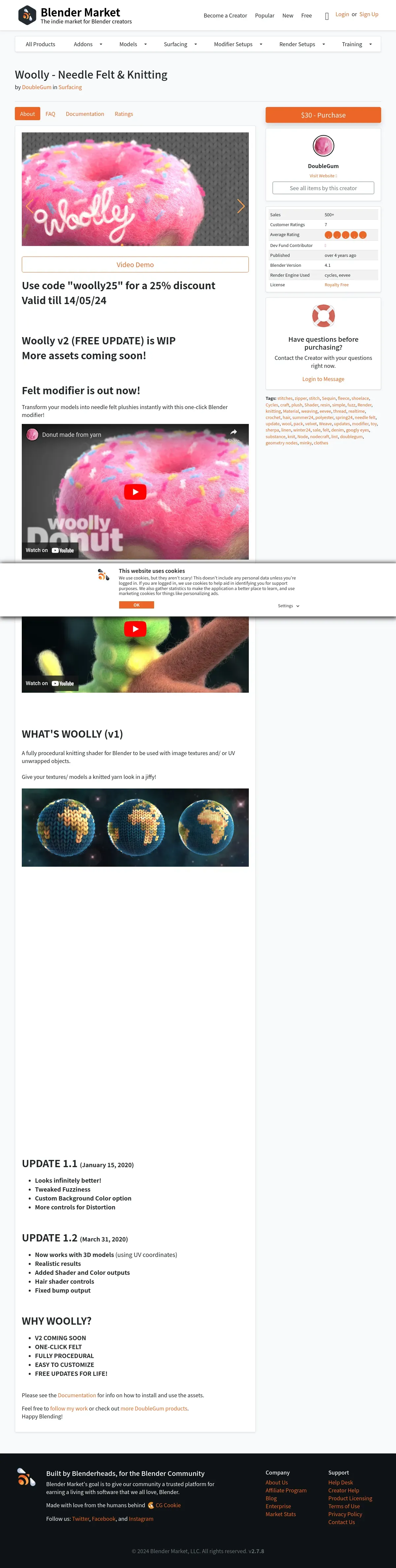Go to previous carousel image arrow
396x1568 pixels.
pos(29,206)
